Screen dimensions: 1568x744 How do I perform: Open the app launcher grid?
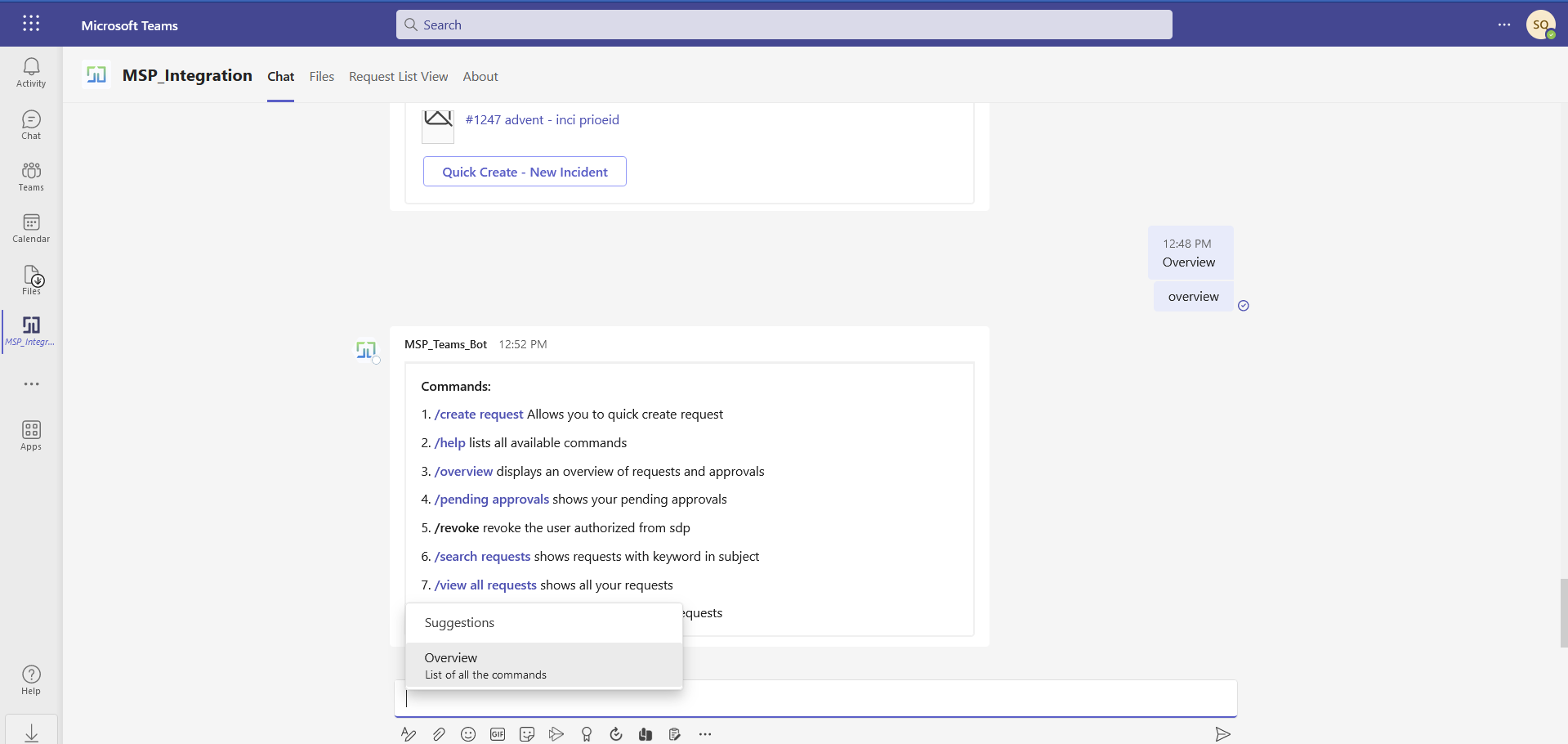(31, 24)
